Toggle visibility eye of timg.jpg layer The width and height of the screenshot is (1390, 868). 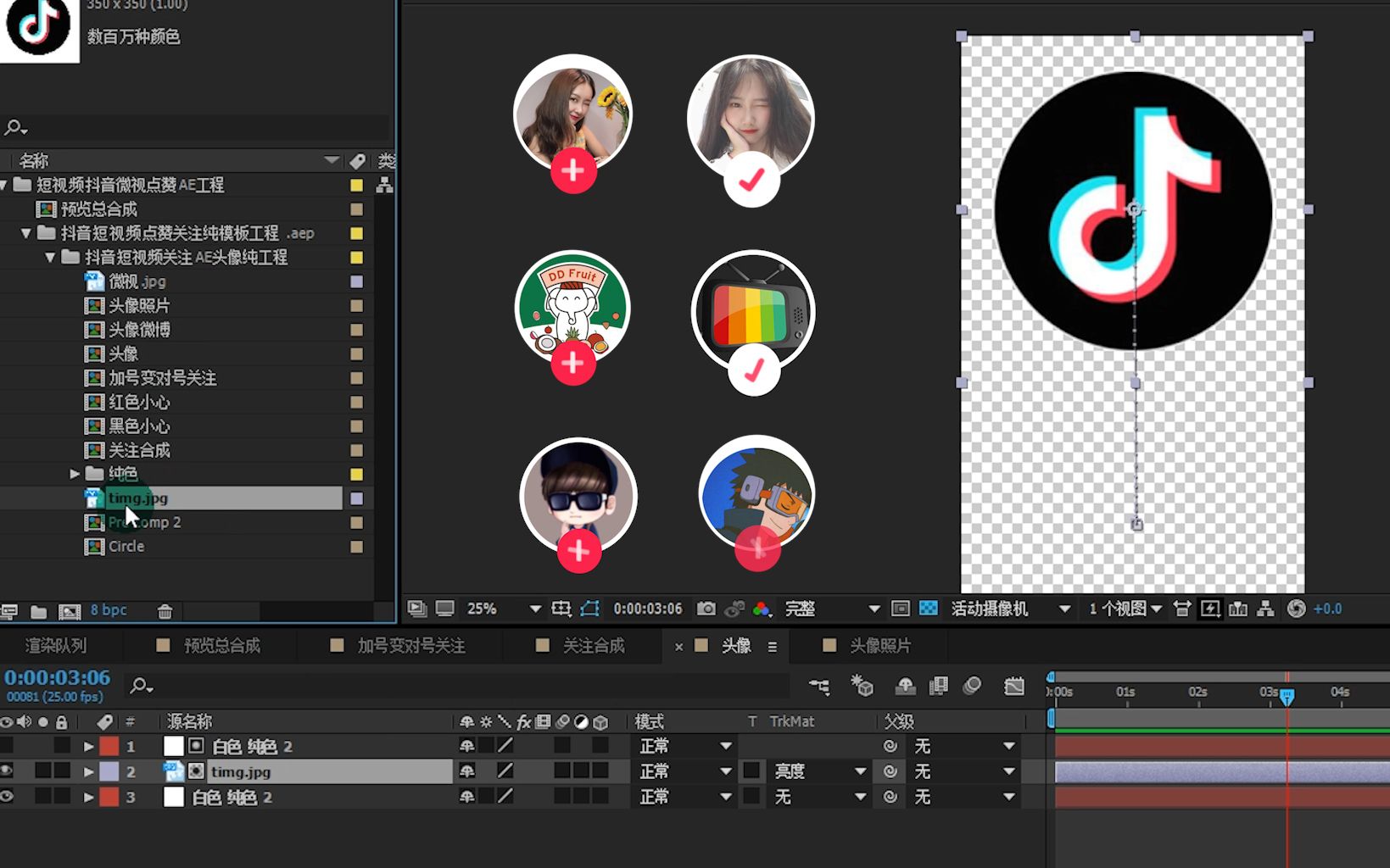(7, 771)
